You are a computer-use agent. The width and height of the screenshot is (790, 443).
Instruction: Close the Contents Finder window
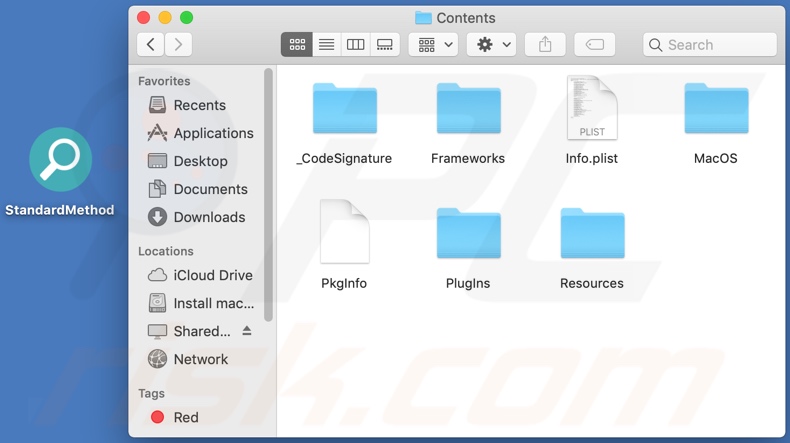point(144,18)
